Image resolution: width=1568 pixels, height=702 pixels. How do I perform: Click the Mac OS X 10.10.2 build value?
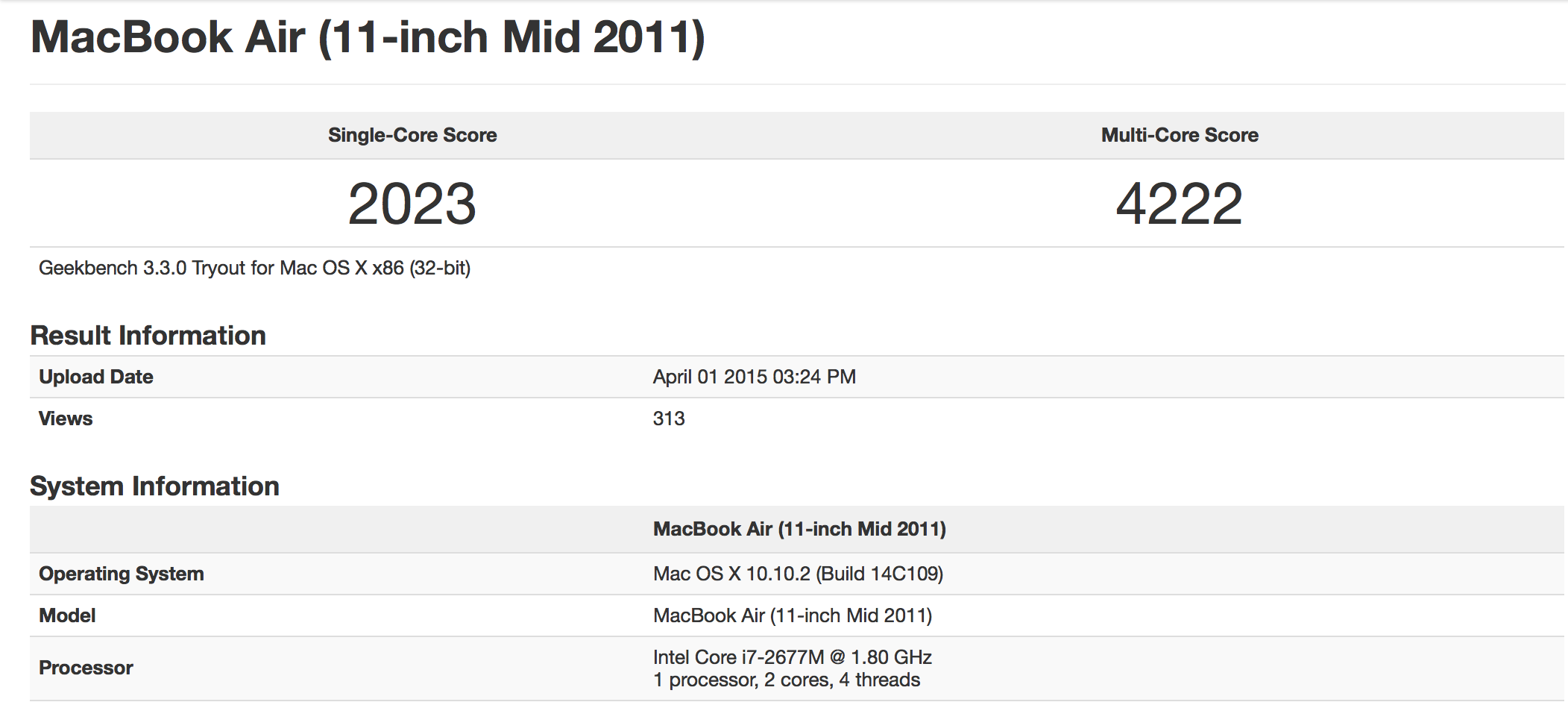[x=799, y=574]
